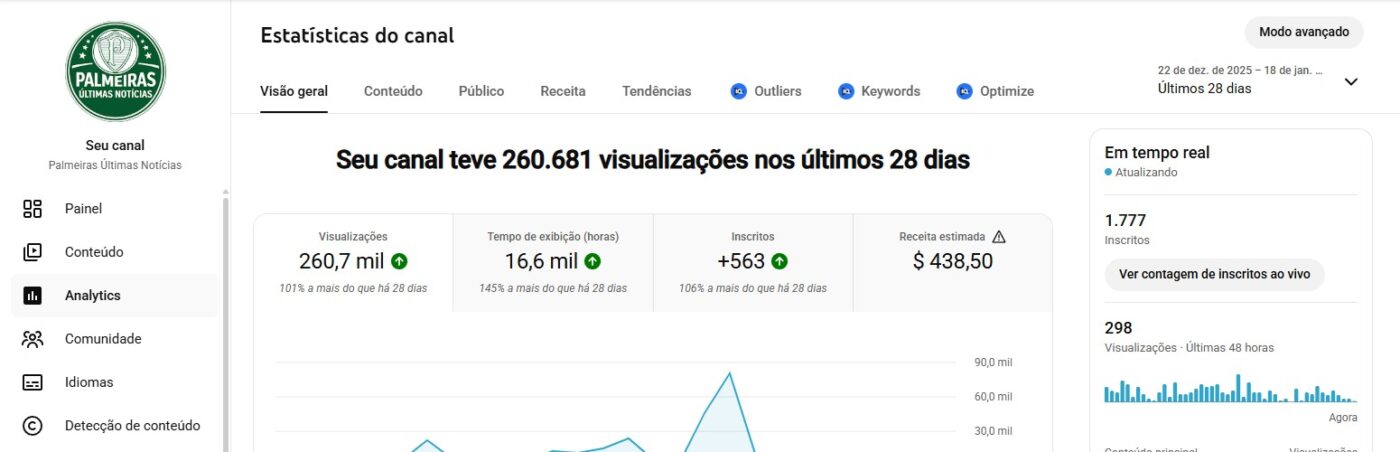
Task: Select the Analytics bar-chart icon
Action: [32, 296]
